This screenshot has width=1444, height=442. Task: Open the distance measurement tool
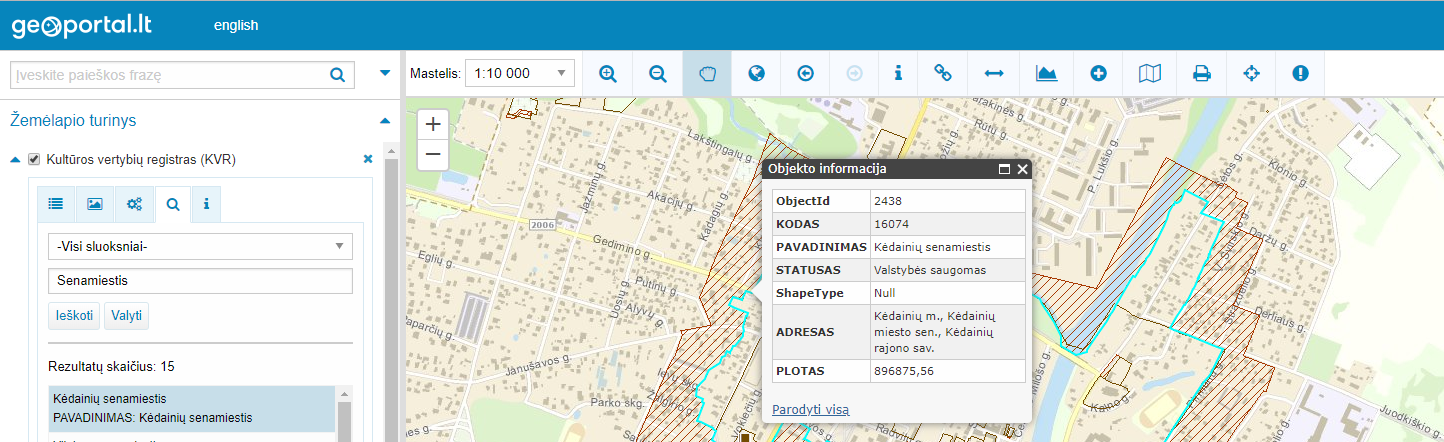pos(993,73)
